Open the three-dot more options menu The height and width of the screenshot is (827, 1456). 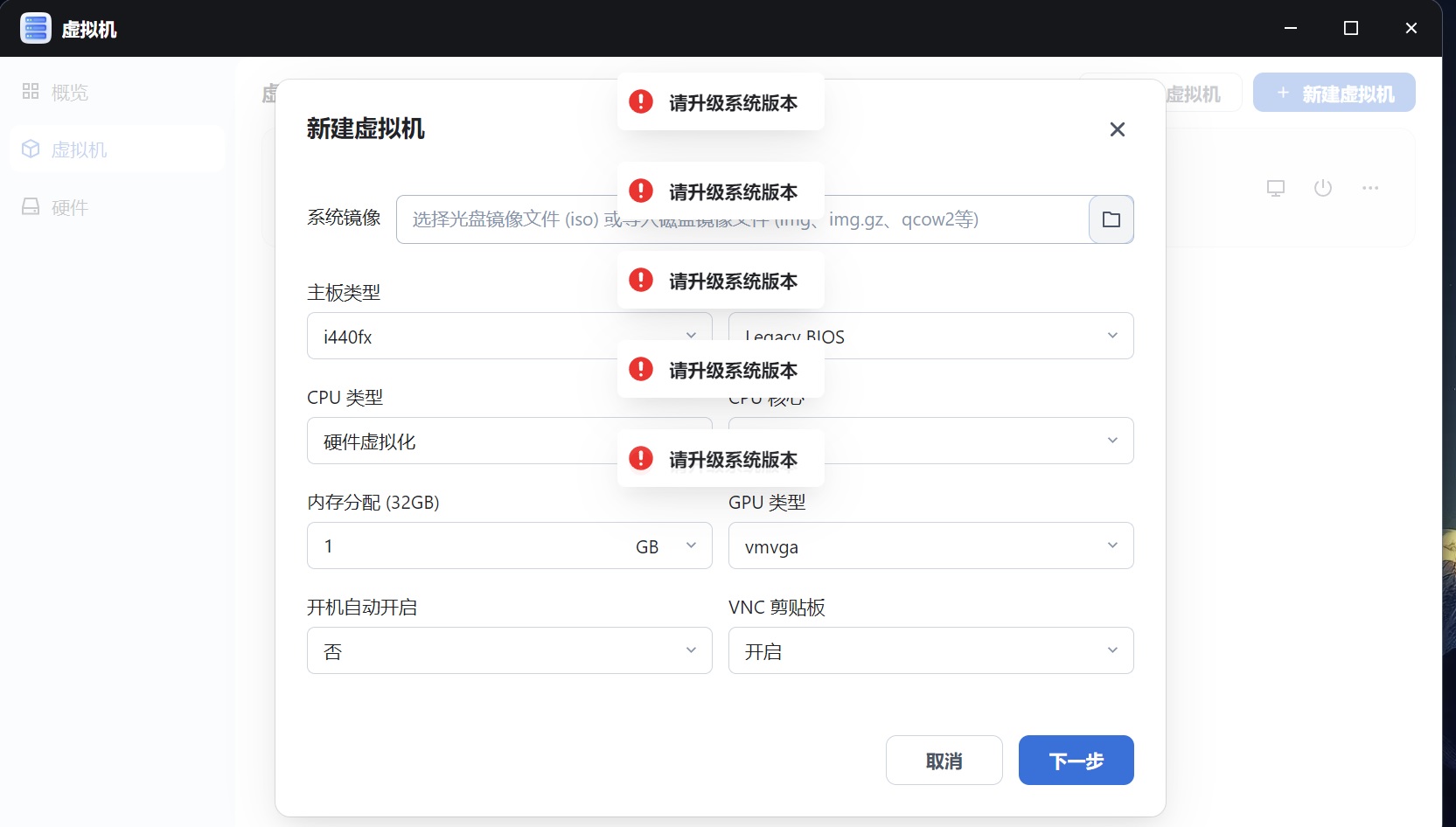[1369, 188]
